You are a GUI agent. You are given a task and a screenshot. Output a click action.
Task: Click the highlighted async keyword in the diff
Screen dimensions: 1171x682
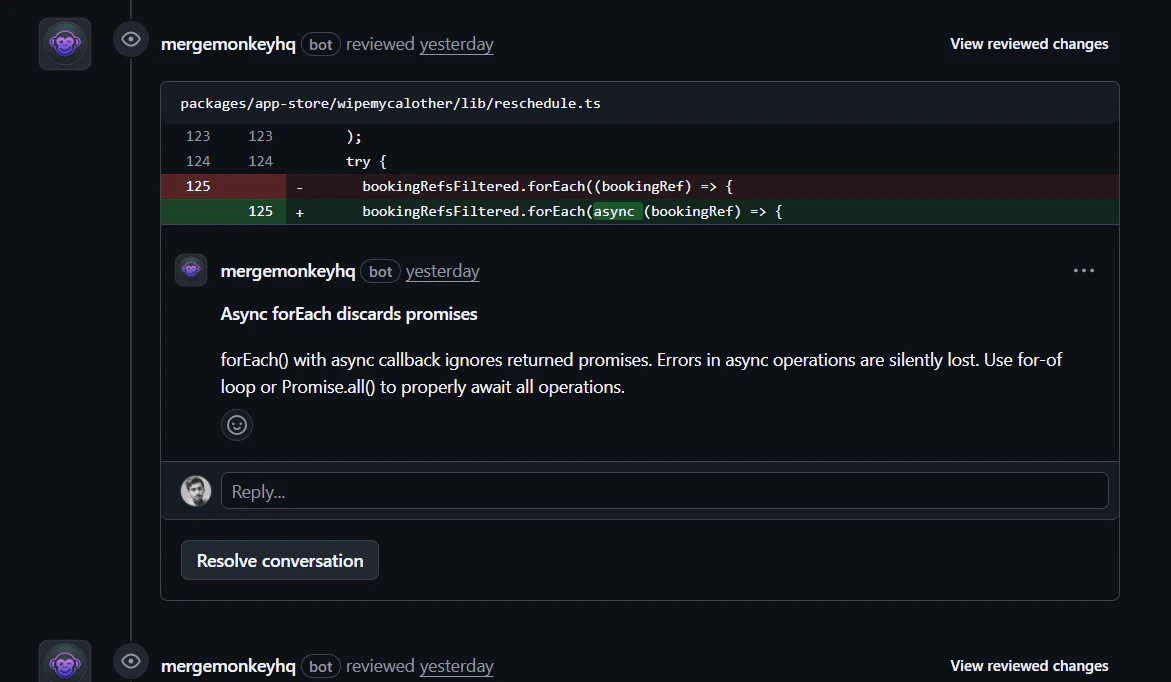tap(614, 211)
